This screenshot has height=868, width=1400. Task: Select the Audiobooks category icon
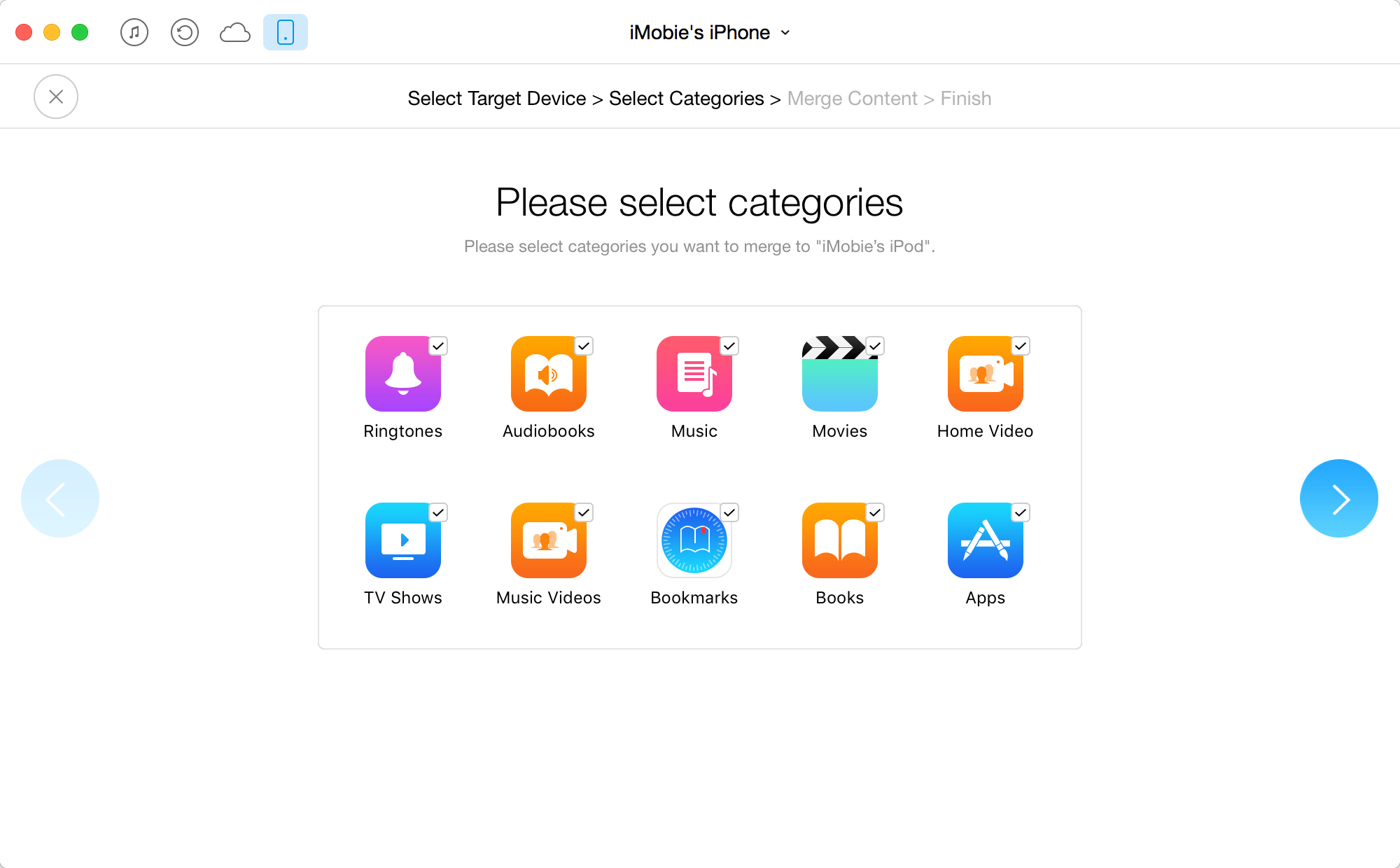548,374
